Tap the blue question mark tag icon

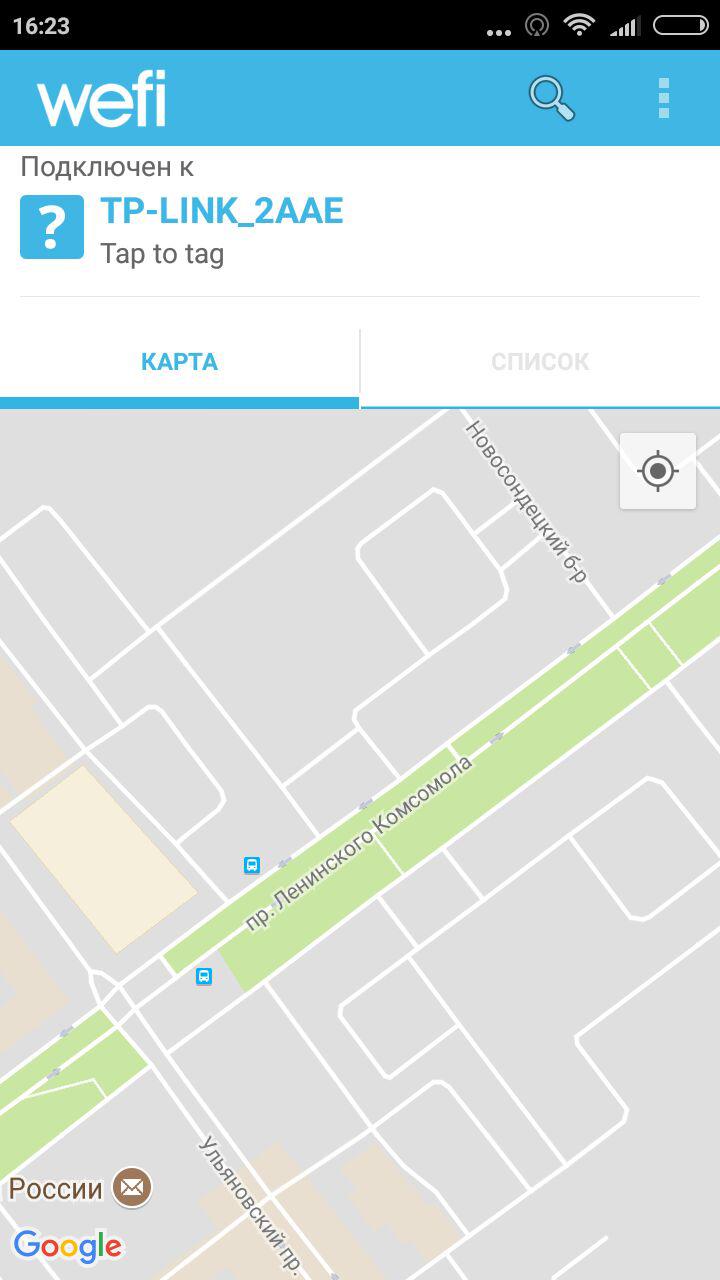[52, 227]
